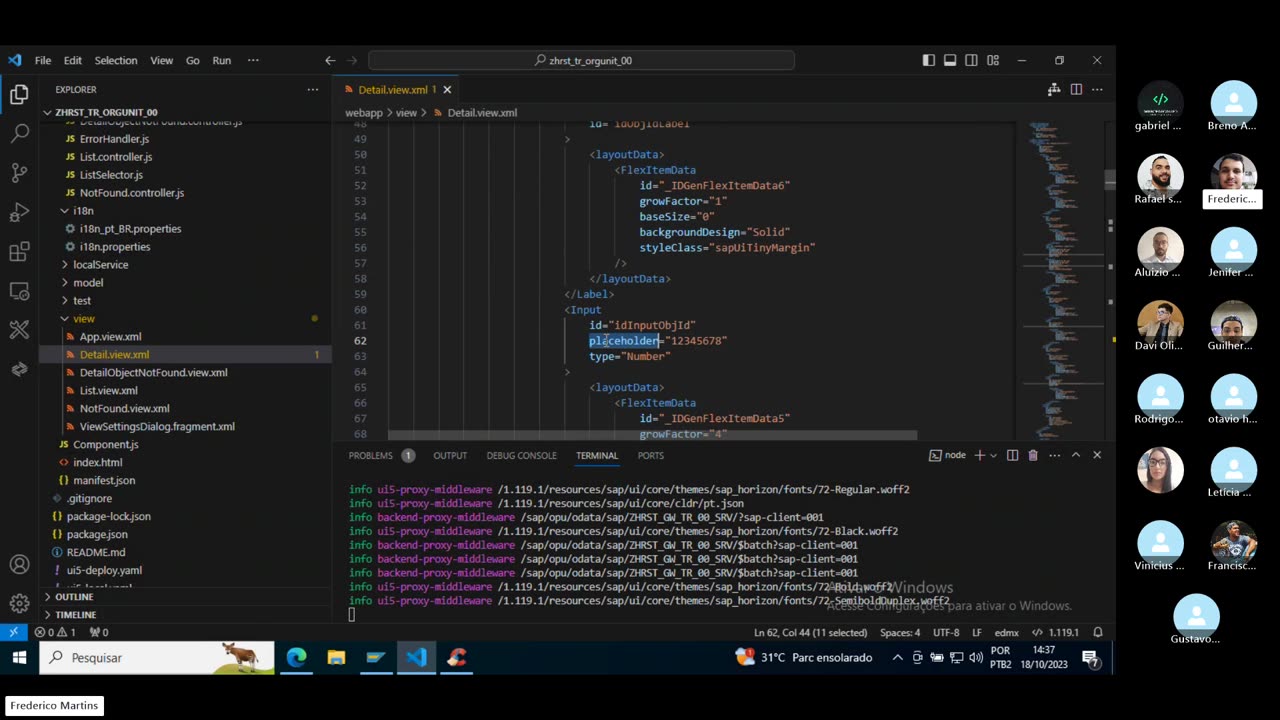Open the Windows Start menu

[18, 657]
